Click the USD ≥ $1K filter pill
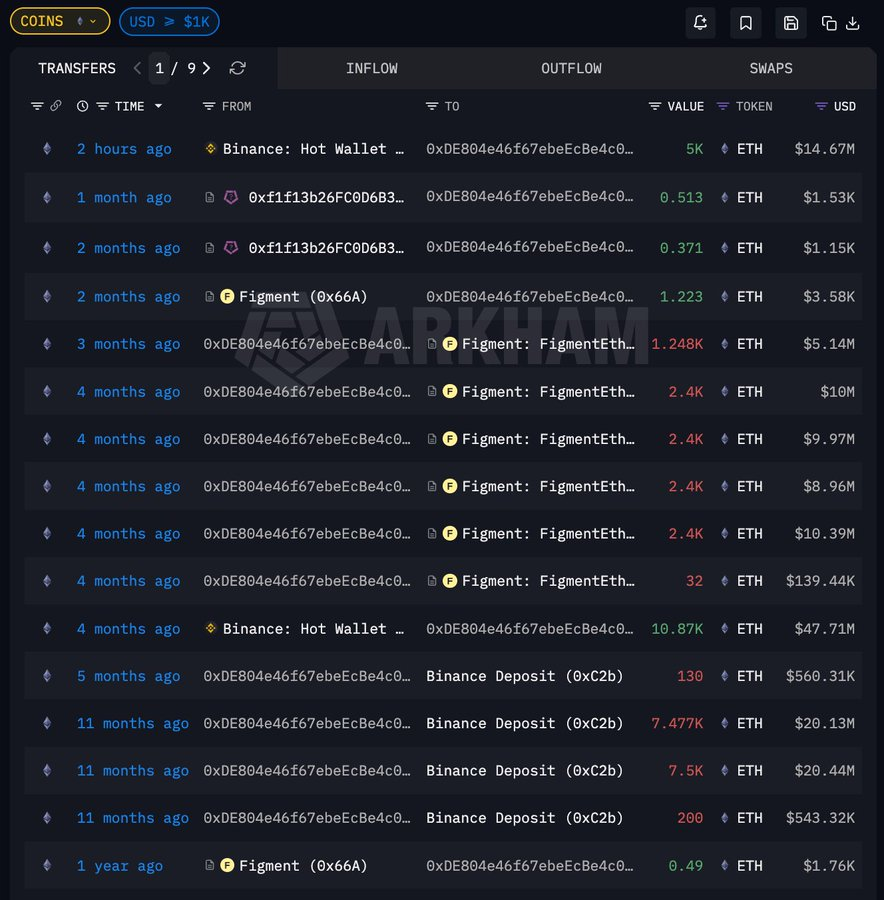Viewport: 884px width, 900px height. [x=169, y=22]
